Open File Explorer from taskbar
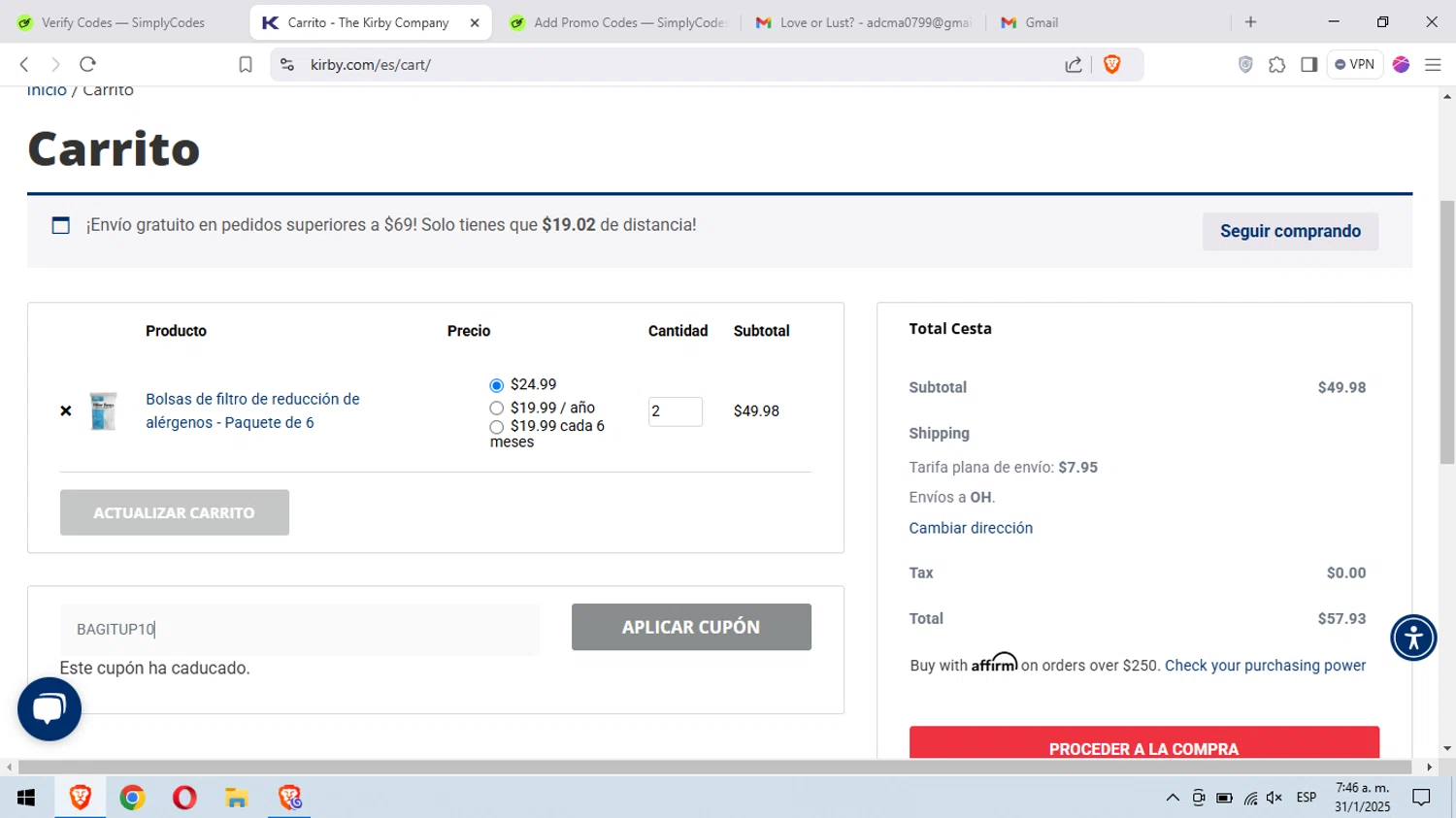The height and width of the screenshot is (818, 1456). (x=237, y=798)
